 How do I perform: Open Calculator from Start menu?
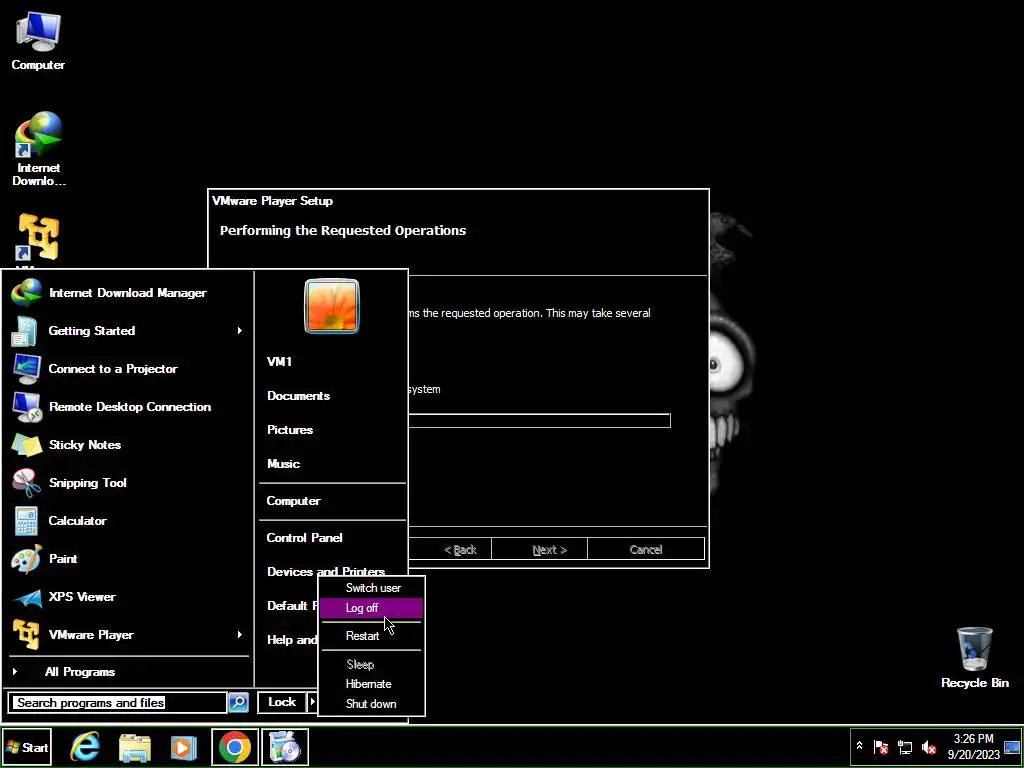coord(129,520)
